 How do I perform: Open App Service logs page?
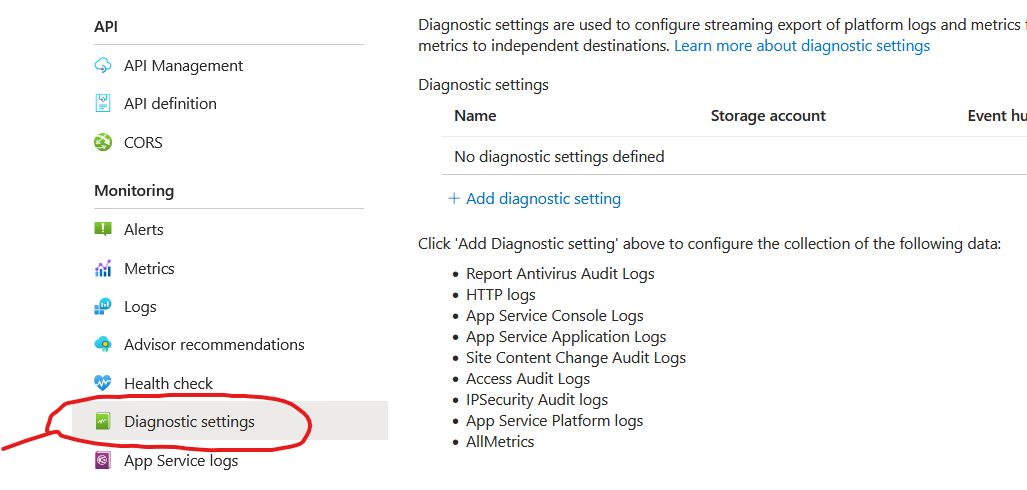(181, 461)
